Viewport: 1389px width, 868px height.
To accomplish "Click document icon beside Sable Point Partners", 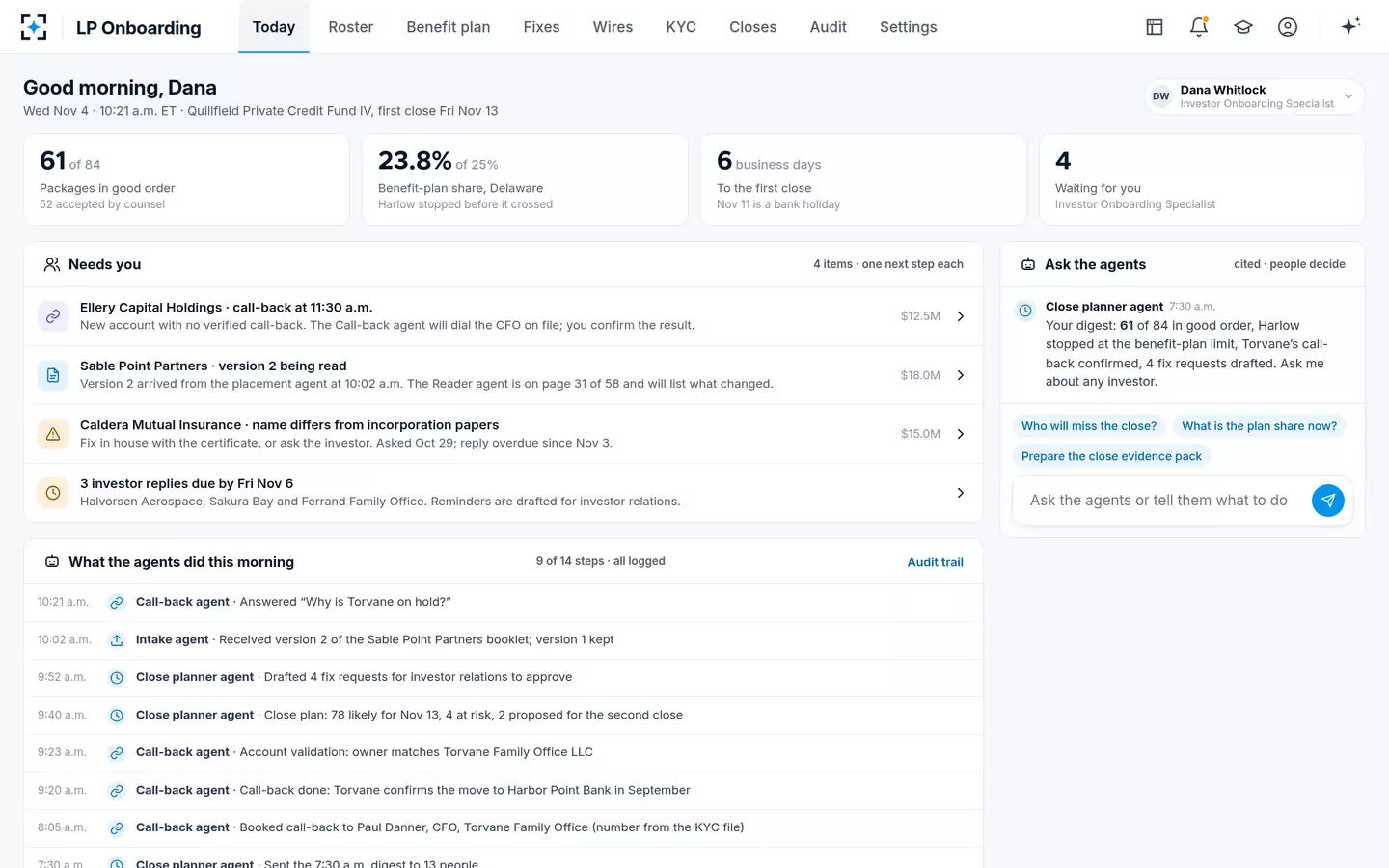I will tap(53, 375).
